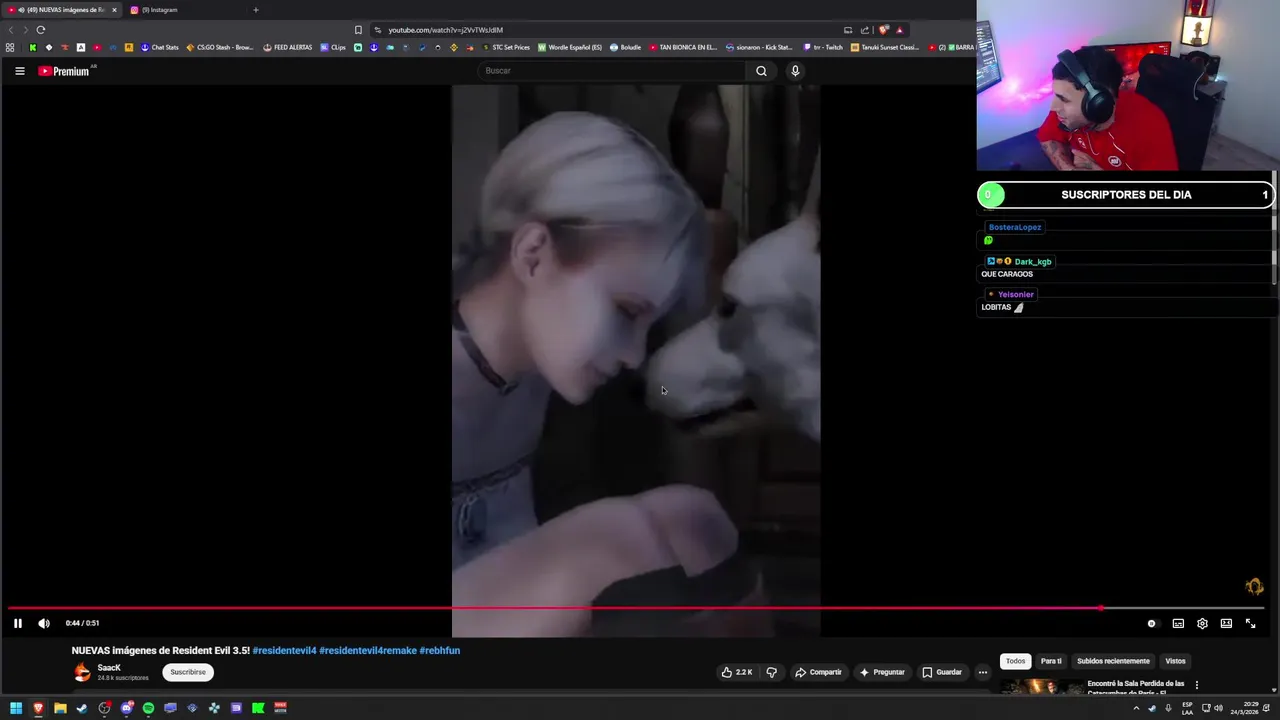Open options for Catacumbas de París video
The image size is (1280, 720).
pyautogui.click(x=1197, y=685)
